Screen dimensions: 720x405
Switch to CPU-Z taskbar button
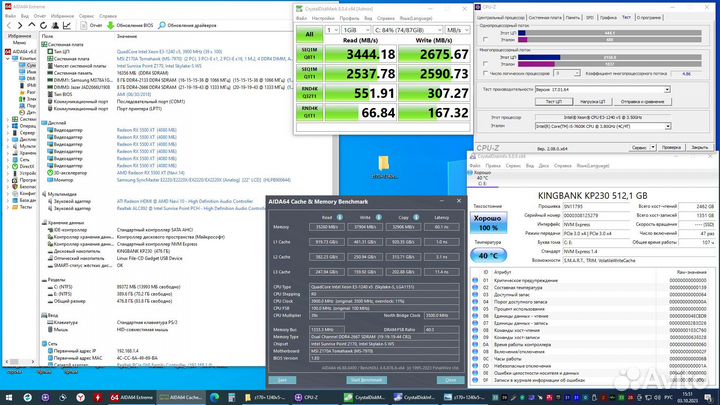pos(313,397)
